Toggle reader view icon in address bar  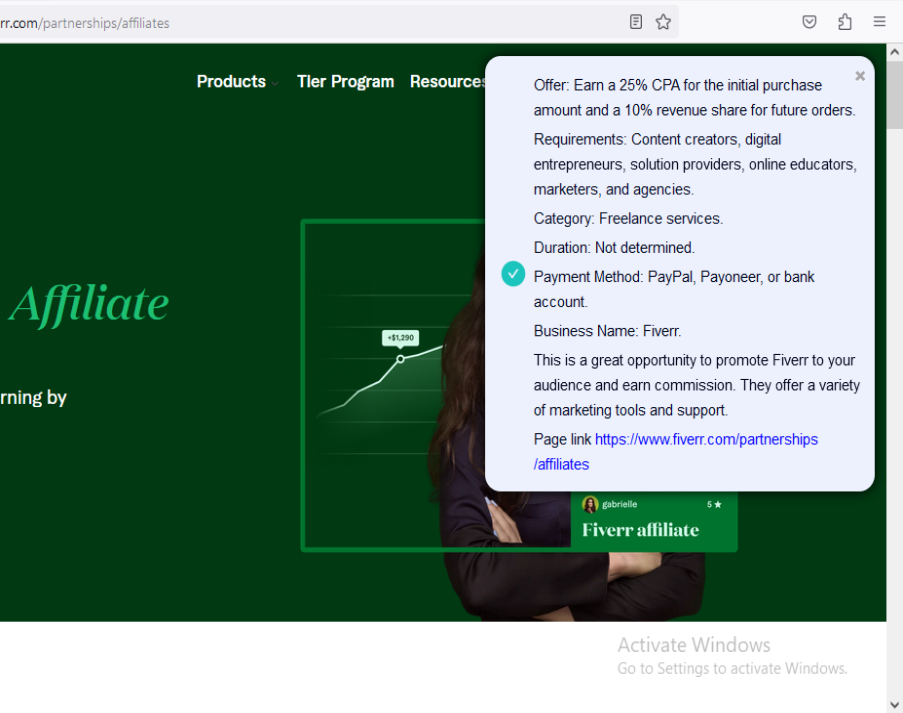pyautogui.click(x=636, y=22)
